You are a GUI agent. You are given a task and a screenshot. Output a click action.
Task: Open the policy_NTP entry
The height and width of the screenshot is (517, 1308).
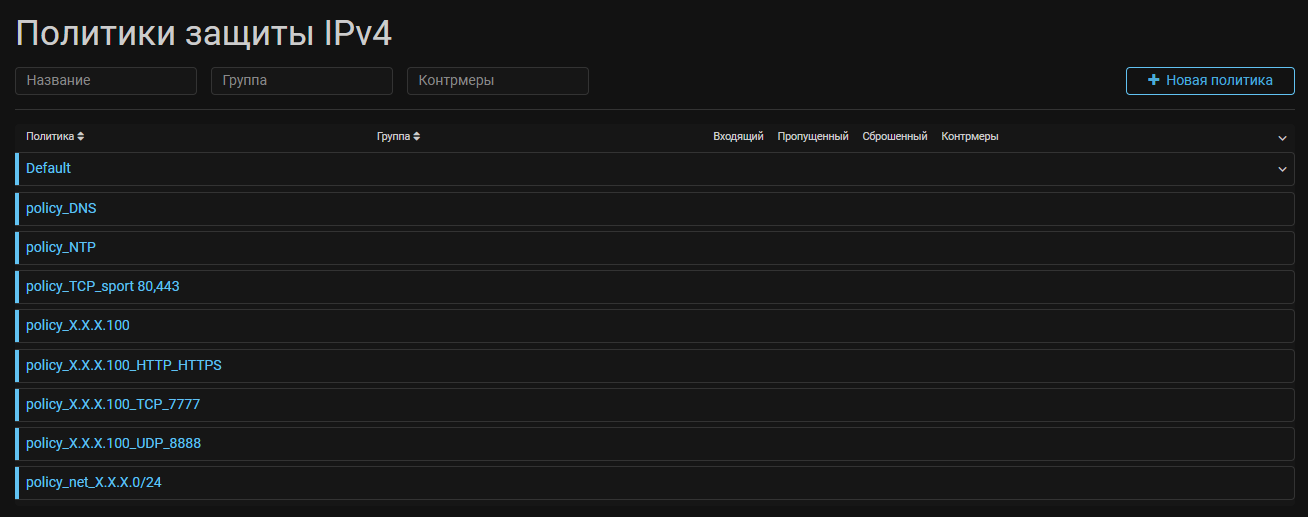click(61, 247)
